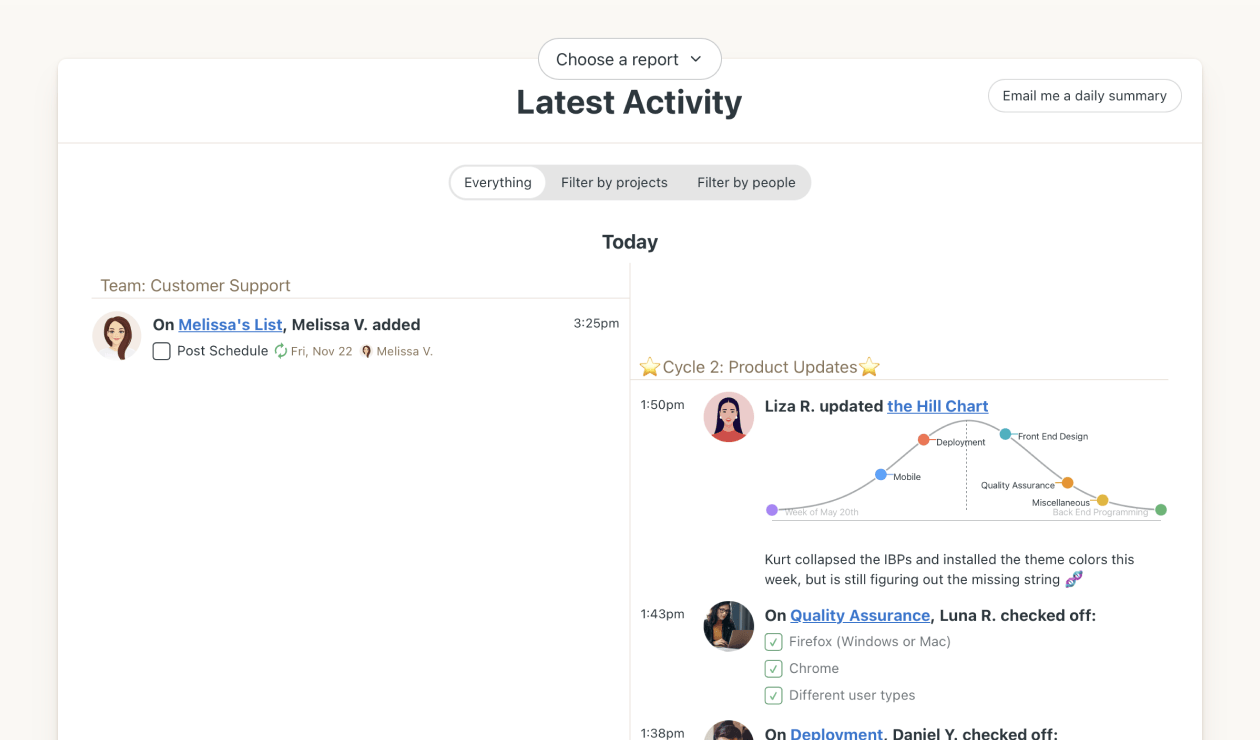Click Email me a daily summary
Image resolution: width=1260 pixels, height=740 pixels.
coord(1084,95)
